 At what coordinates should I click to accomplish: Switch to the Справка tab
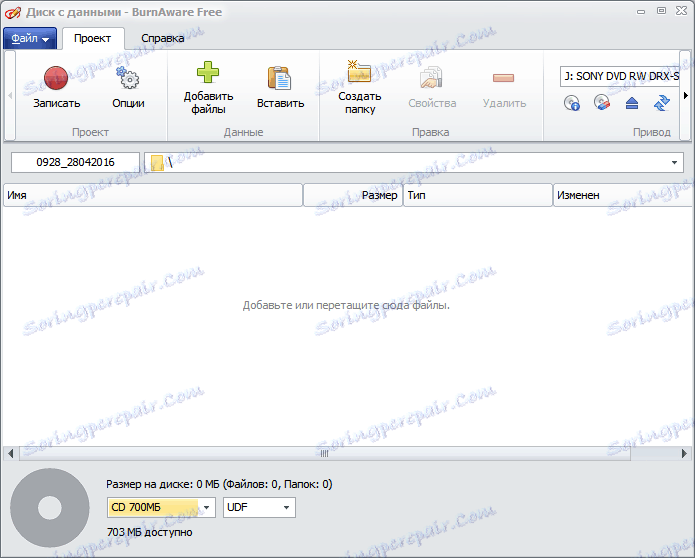163,39
